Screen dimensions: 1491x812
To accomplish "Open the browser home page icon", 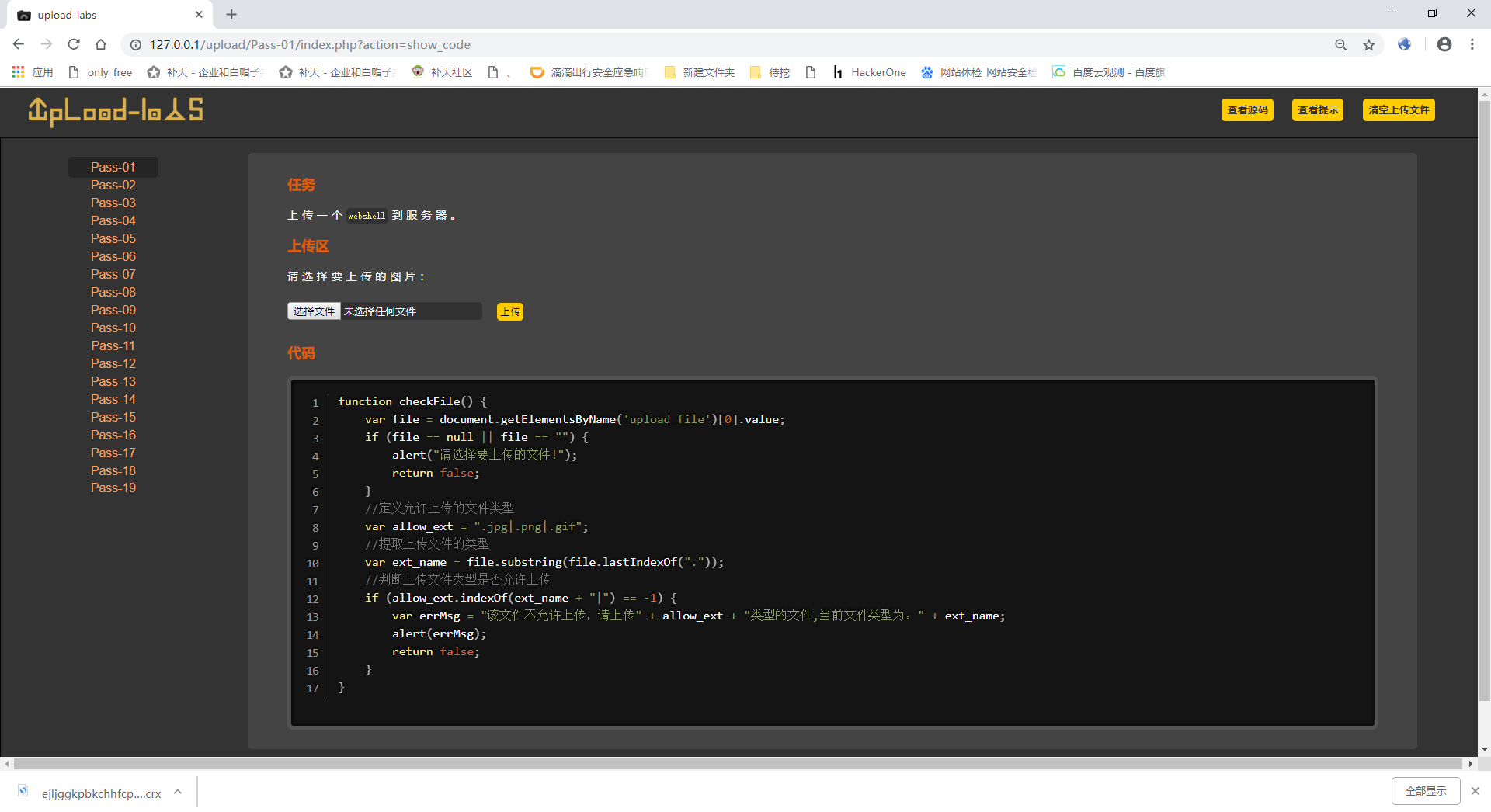I will 101,44.
